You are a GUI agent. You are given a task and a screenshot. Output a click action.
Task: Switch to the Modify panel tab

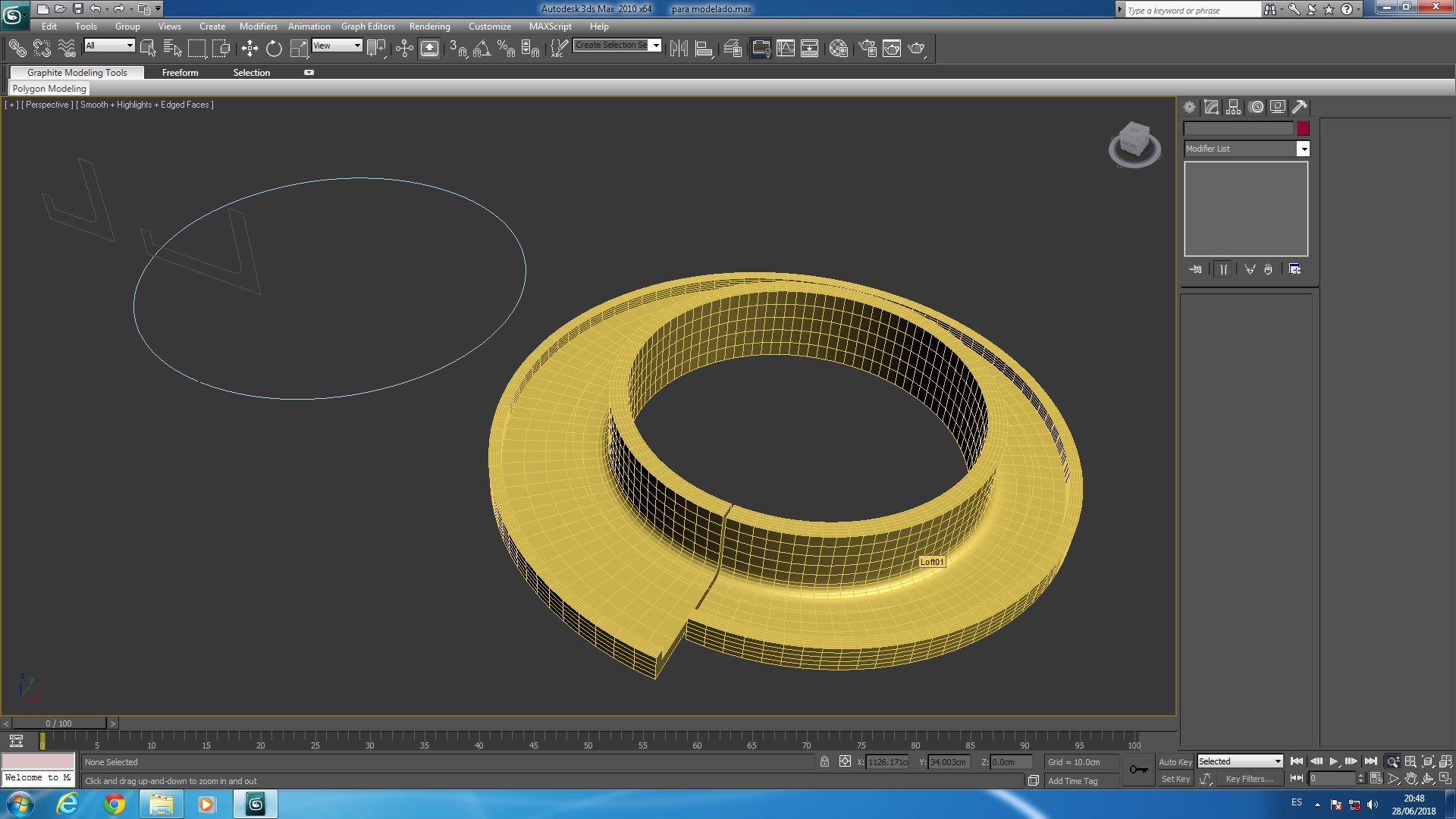click(x=1211, y=107)
